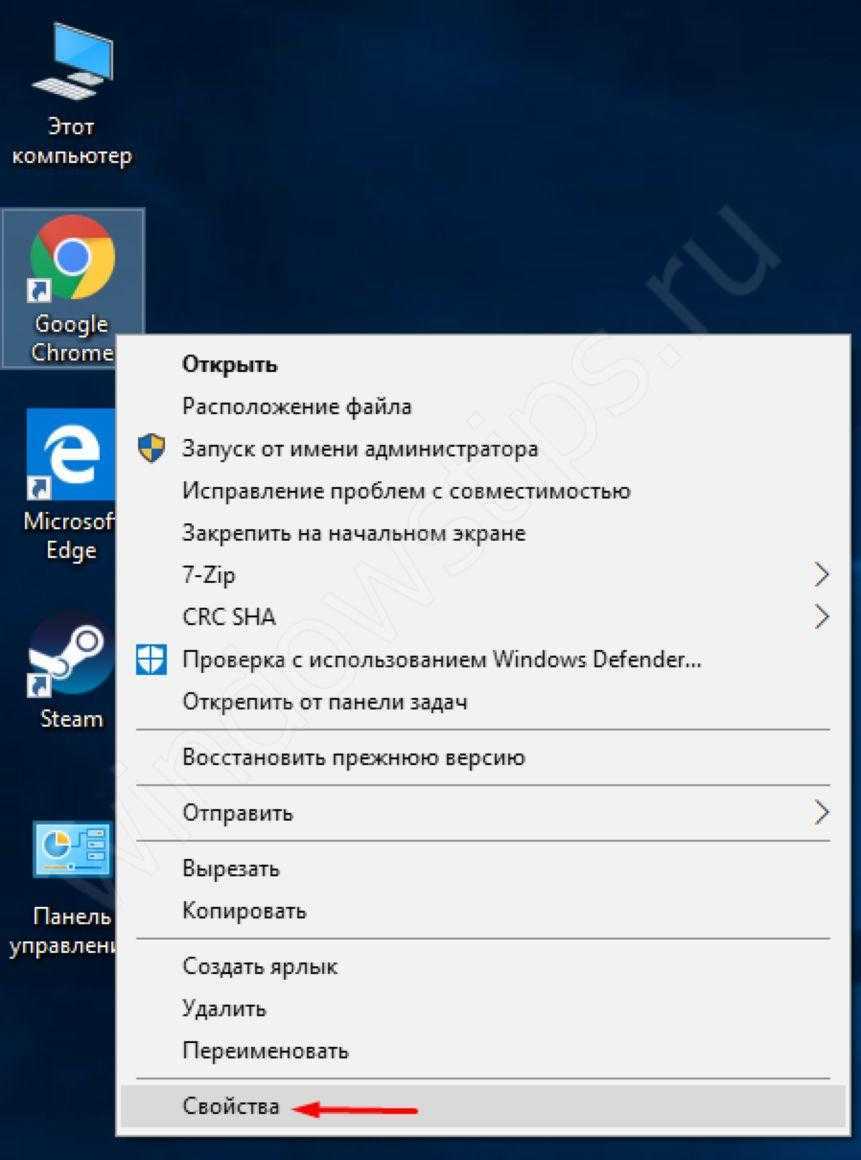Screen dimensions: 861x1160
Task: Expand the 7-Zip submenu arrow
Action: [821, 575]
